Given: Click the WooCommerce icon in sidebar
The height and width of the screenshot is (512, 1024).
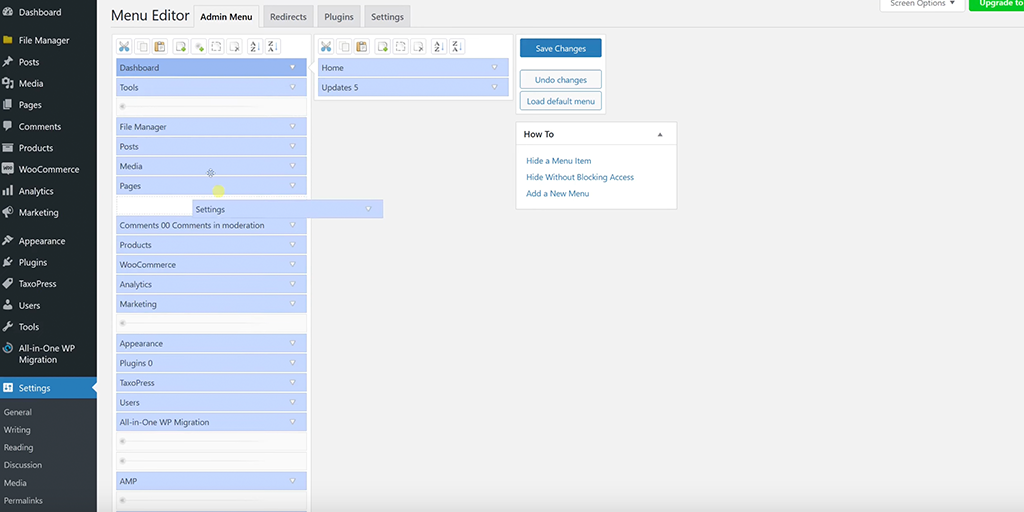Looking at the screenshot, I should tap(8, 169).
